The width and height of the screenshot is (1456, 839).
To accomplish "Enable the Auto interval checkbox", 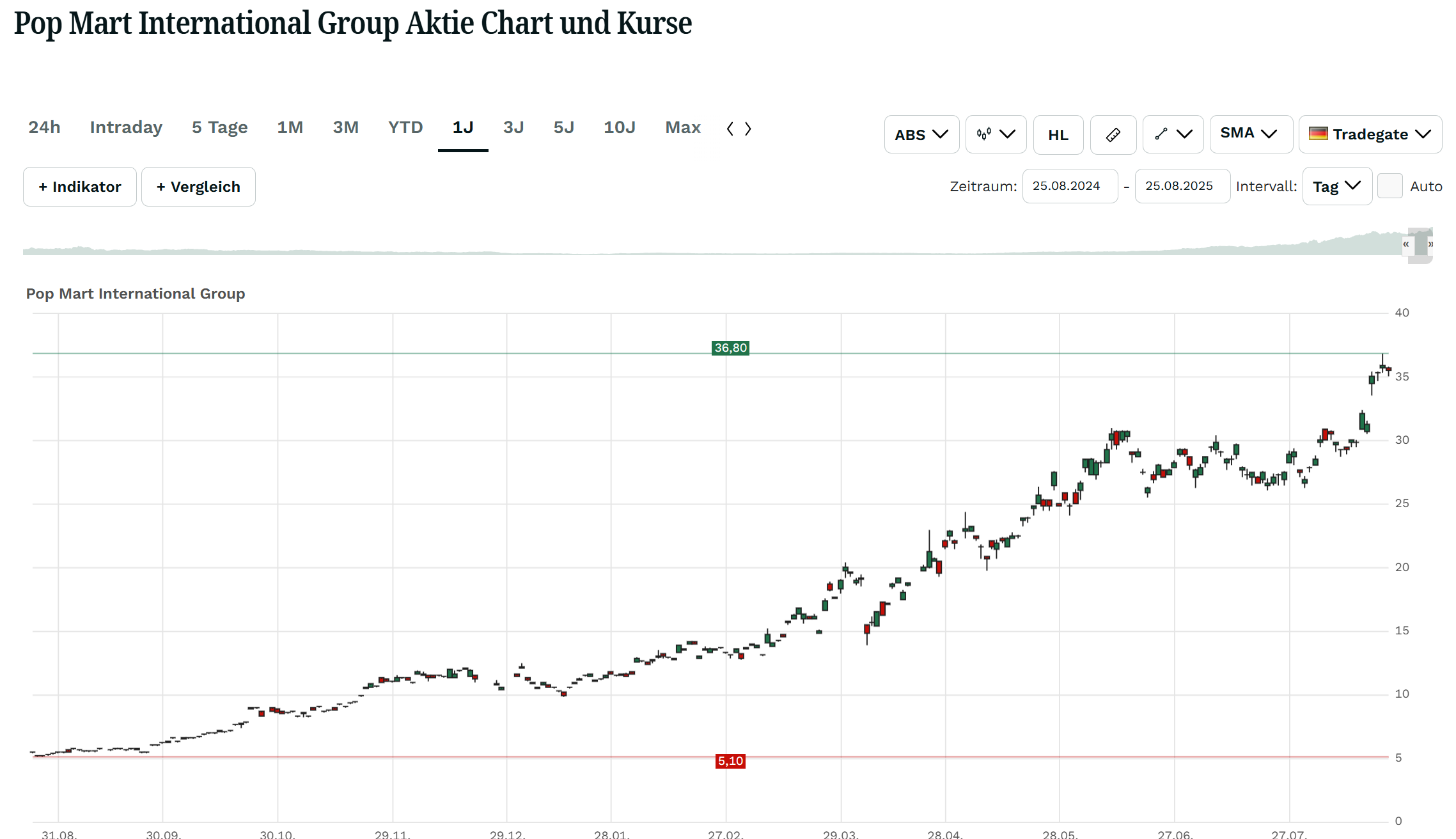I will (x=1390, y=186).
